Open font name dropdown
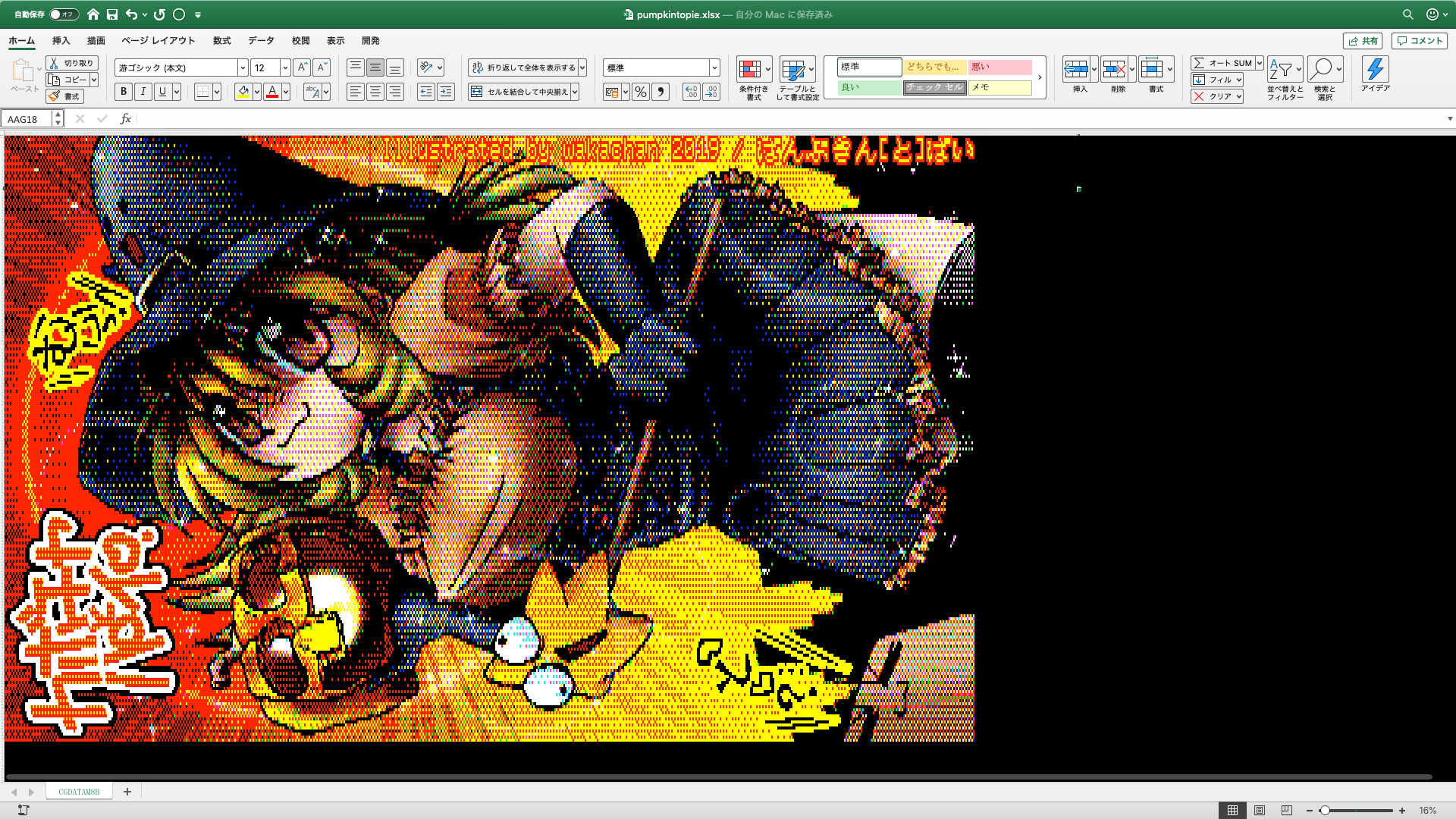The height and width of the screenshot is (819, 1456). pyautogui.click(x=243, y=67)
